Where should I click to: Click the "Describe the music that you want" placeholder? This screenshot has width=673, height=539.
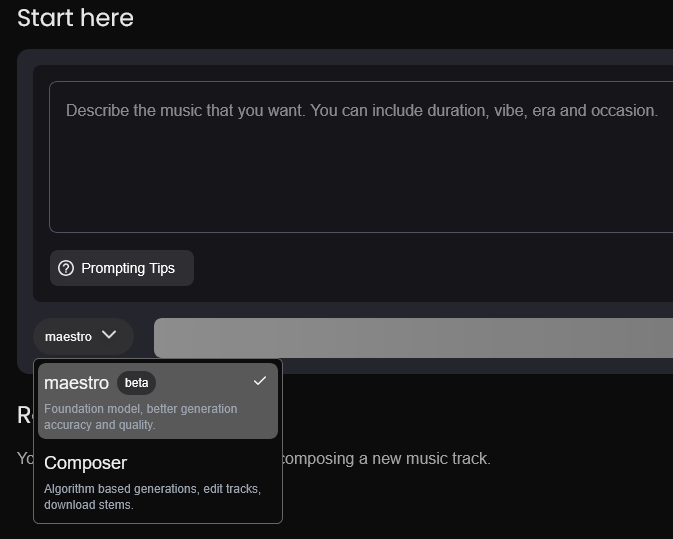tap(361, 110)
